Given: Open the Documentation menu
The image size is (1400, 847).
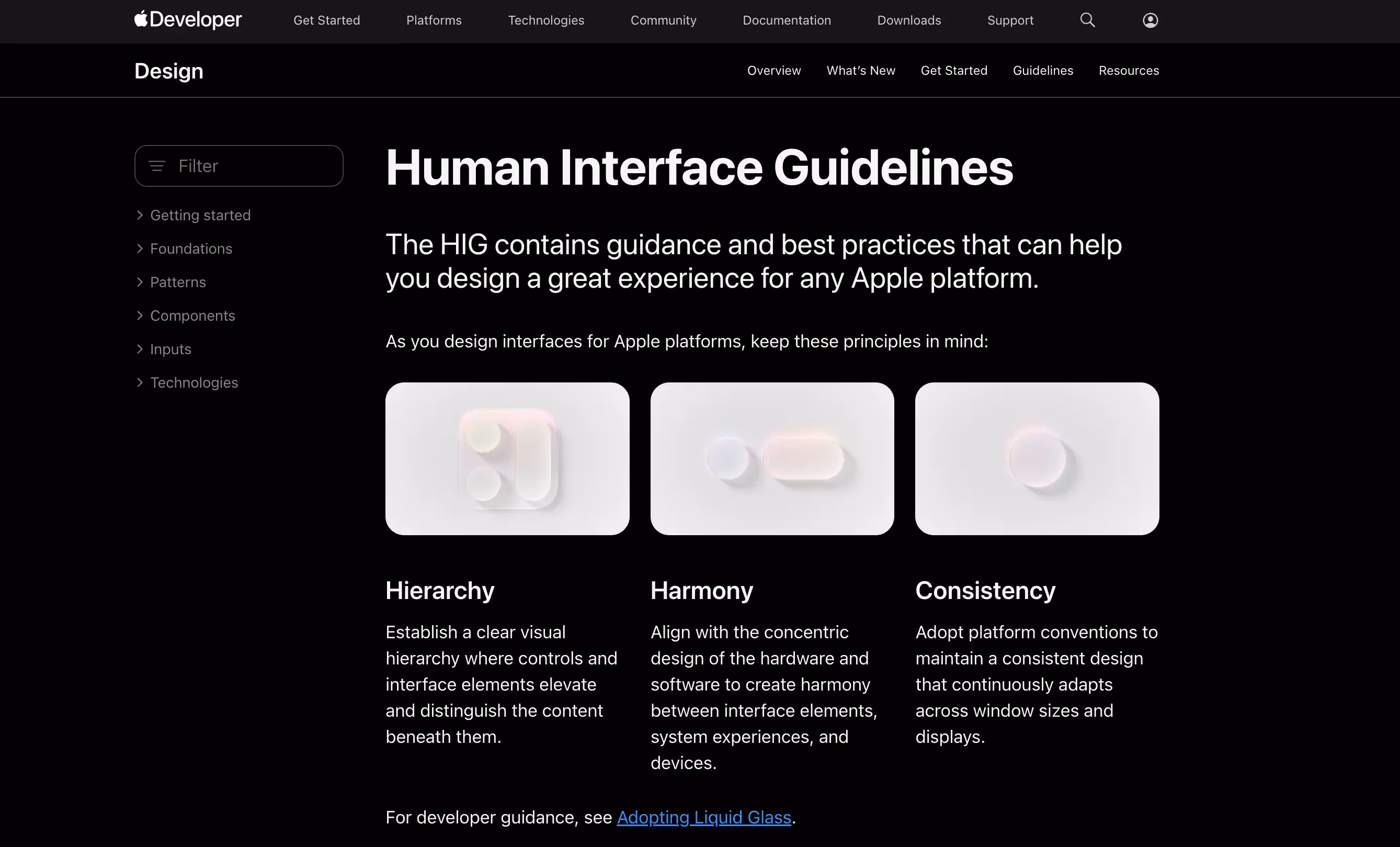Looking at the screenshot, I should pyautogui.click(x=787, y=20).
